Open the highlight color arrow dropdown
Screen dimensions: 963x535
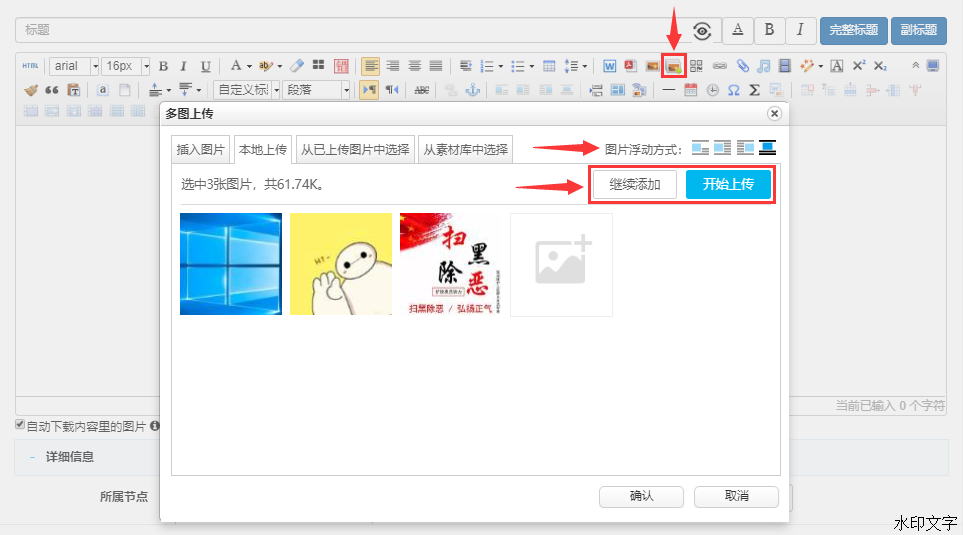(x=280, y=66)
